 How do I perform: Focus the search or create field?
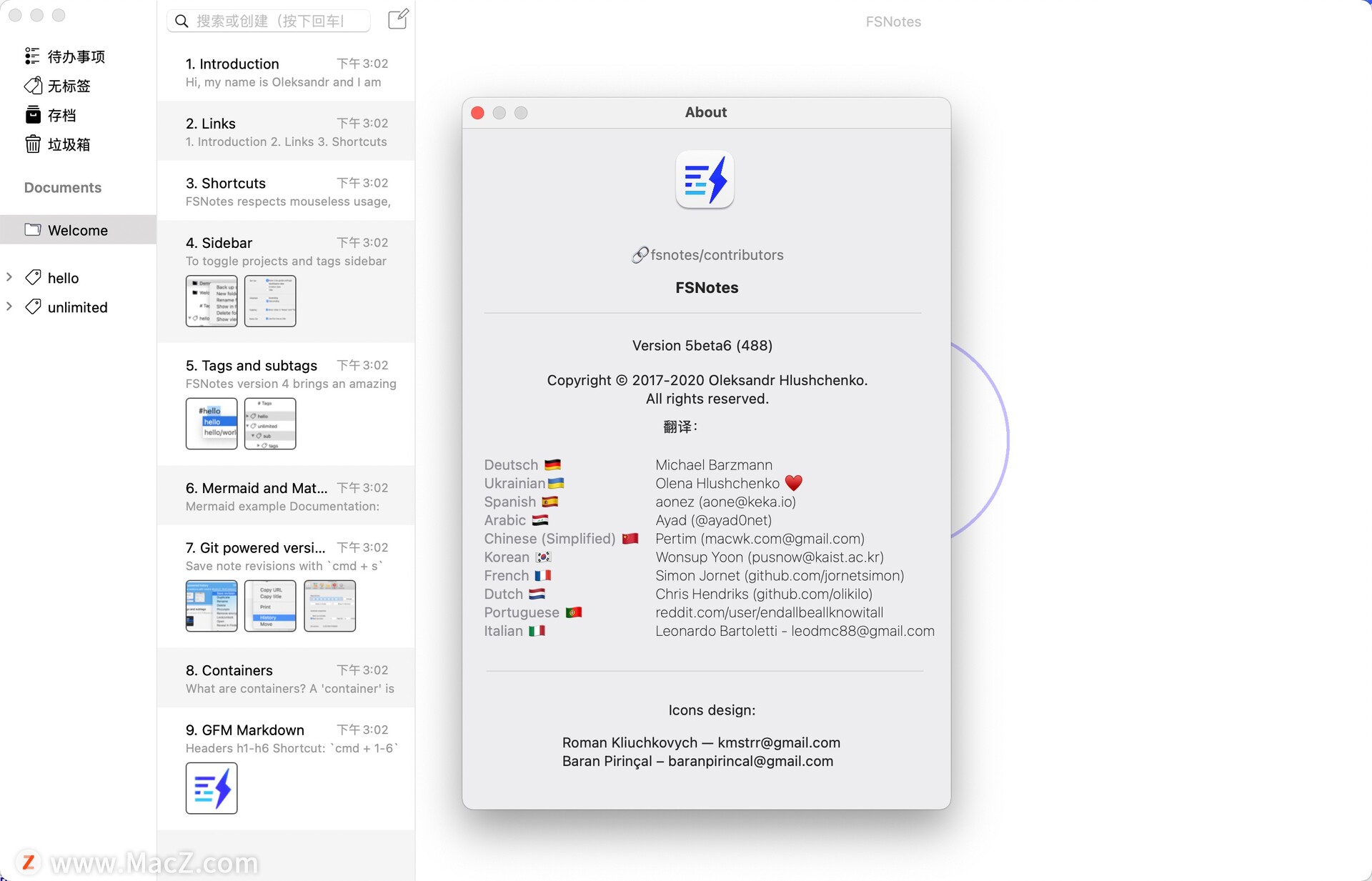[x=269, y=21]
